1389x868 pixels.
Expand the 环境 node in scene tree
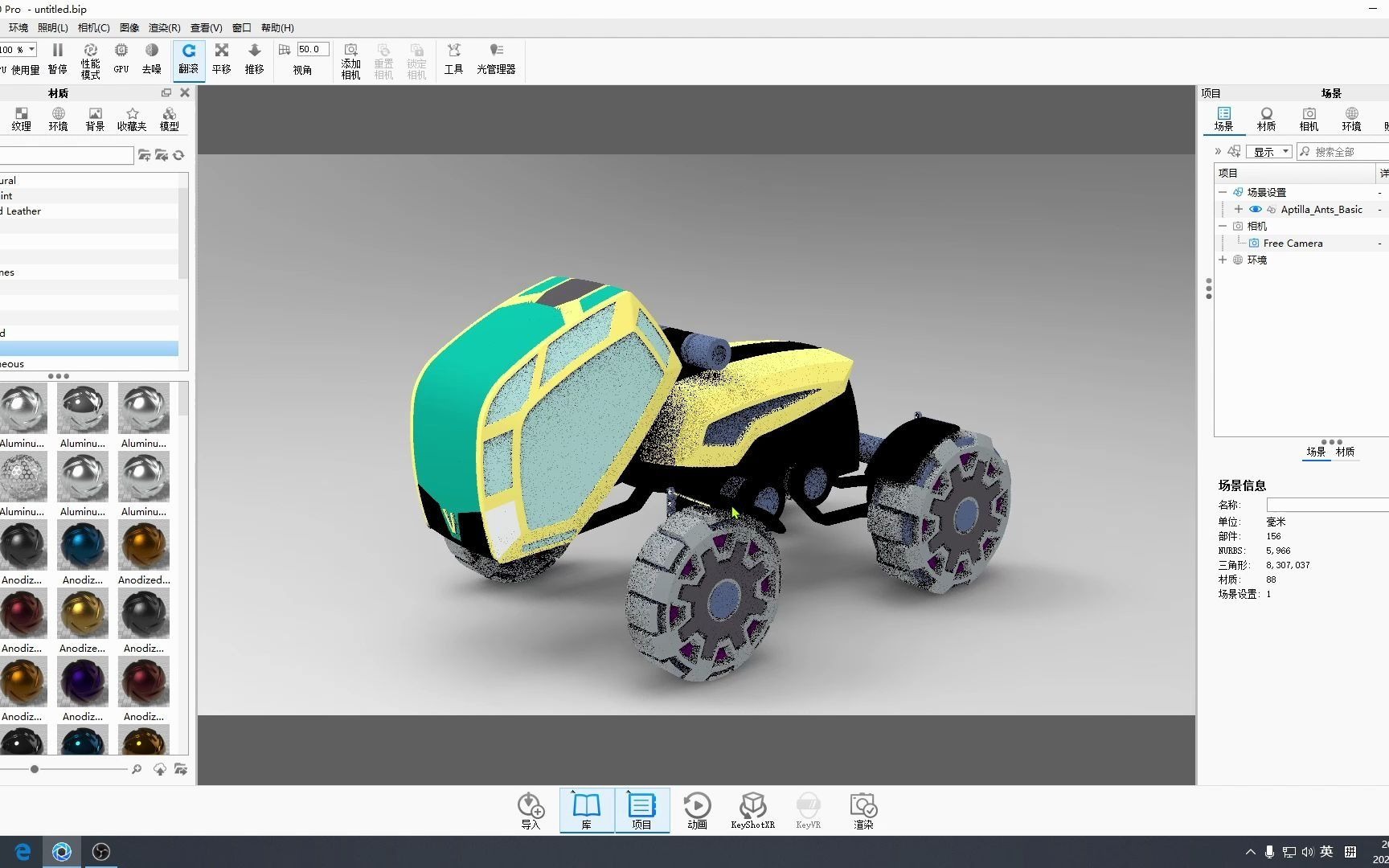click(1223, 260)
